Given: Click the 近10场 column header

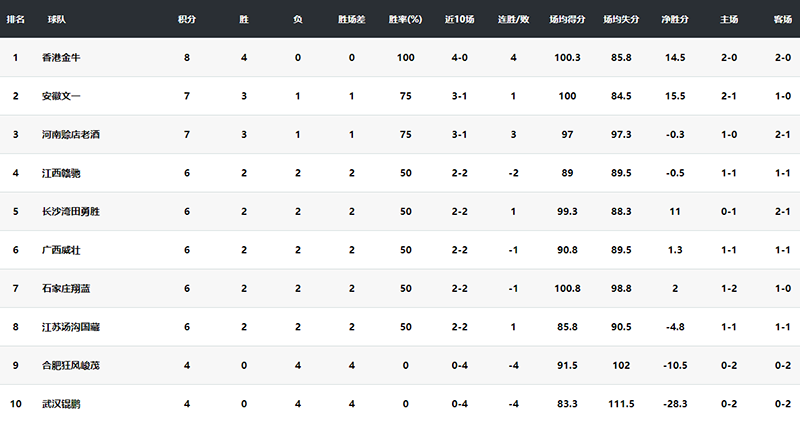Looking at the screenshot, I should pos(459,19).
